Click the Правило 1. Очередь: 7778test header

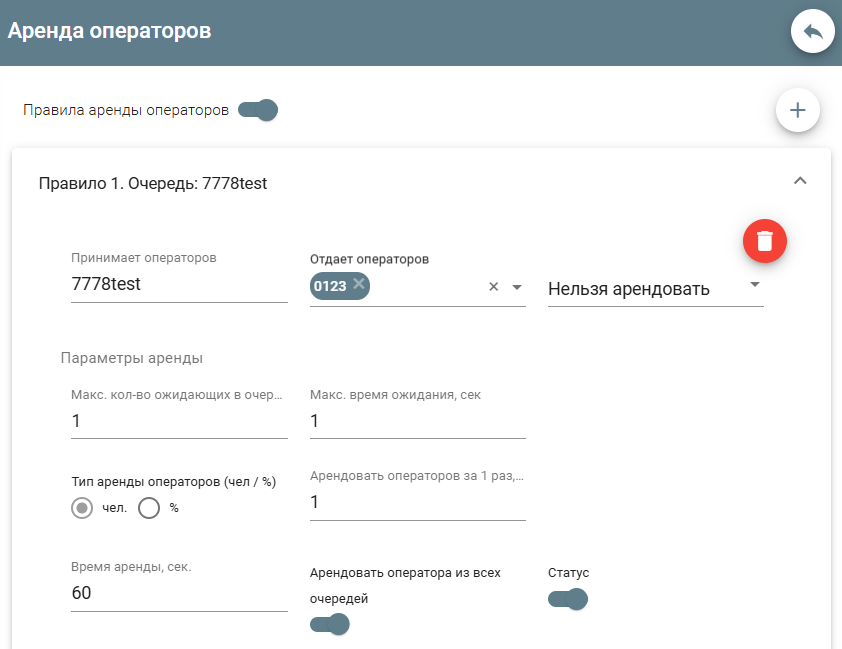tap(153, 183)
